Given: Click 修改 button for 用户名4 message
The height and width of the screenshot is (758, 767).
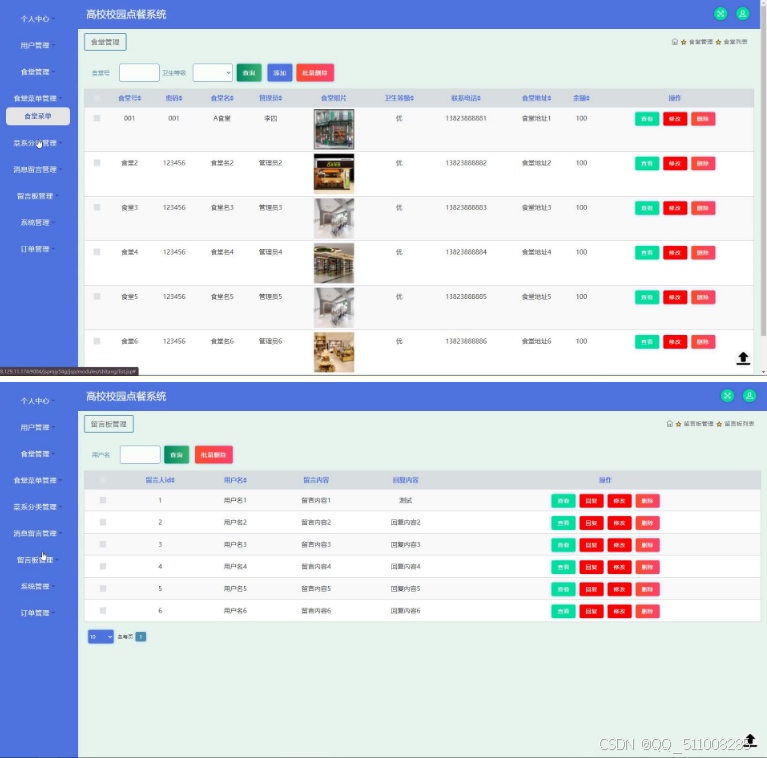Looking at the screenshot, I should 619,567.
